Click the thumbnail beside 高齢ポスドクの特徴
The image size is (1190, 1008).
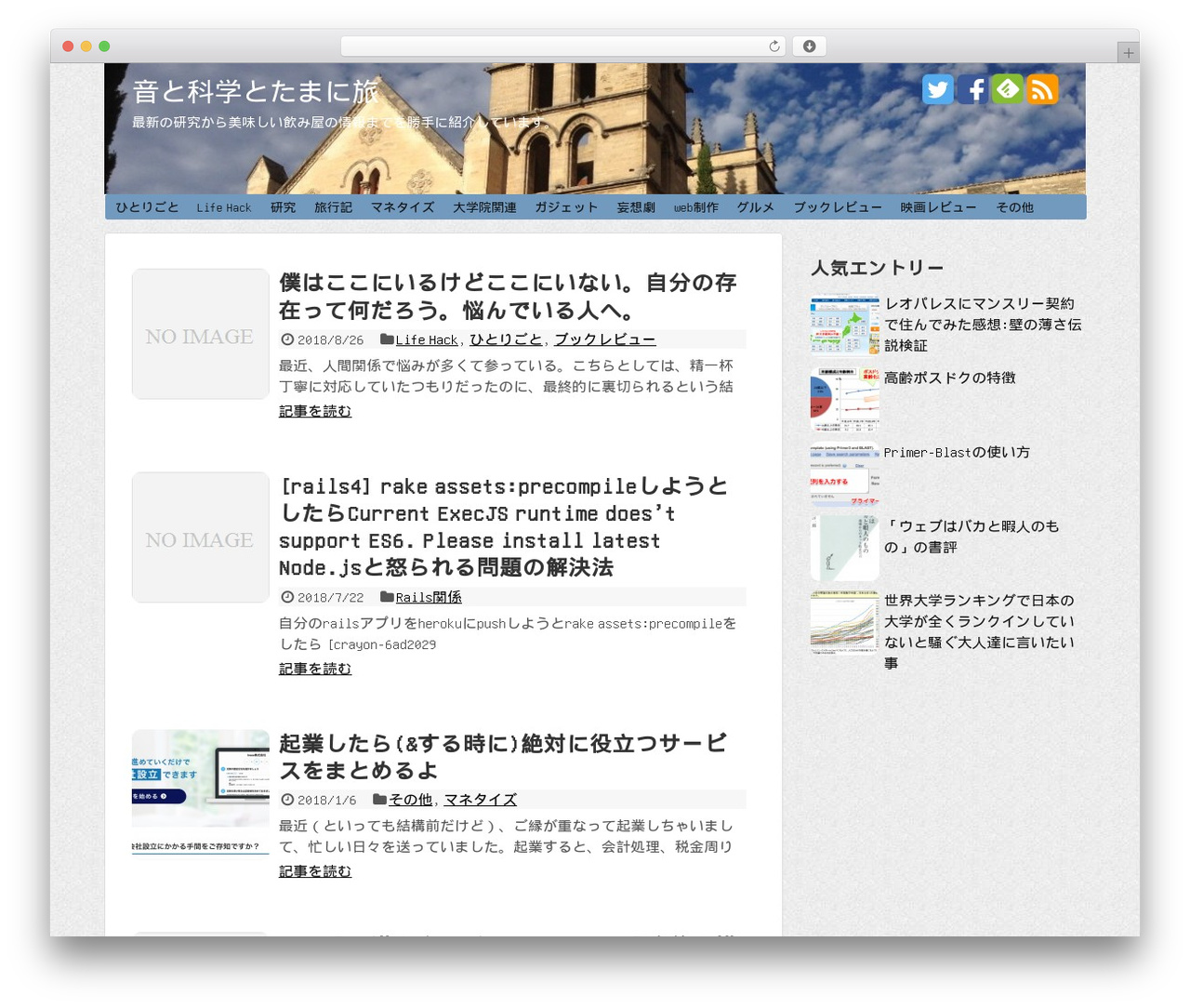point(844,400)
